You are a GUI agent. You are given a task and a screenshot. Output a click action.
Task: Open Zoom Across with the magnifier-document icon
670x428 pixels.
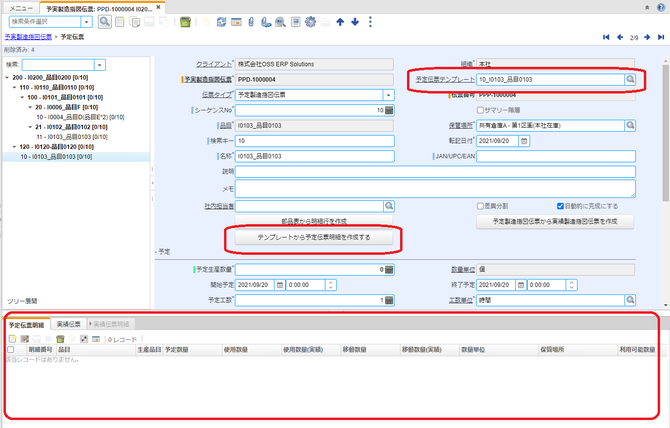tap(280, 22)
